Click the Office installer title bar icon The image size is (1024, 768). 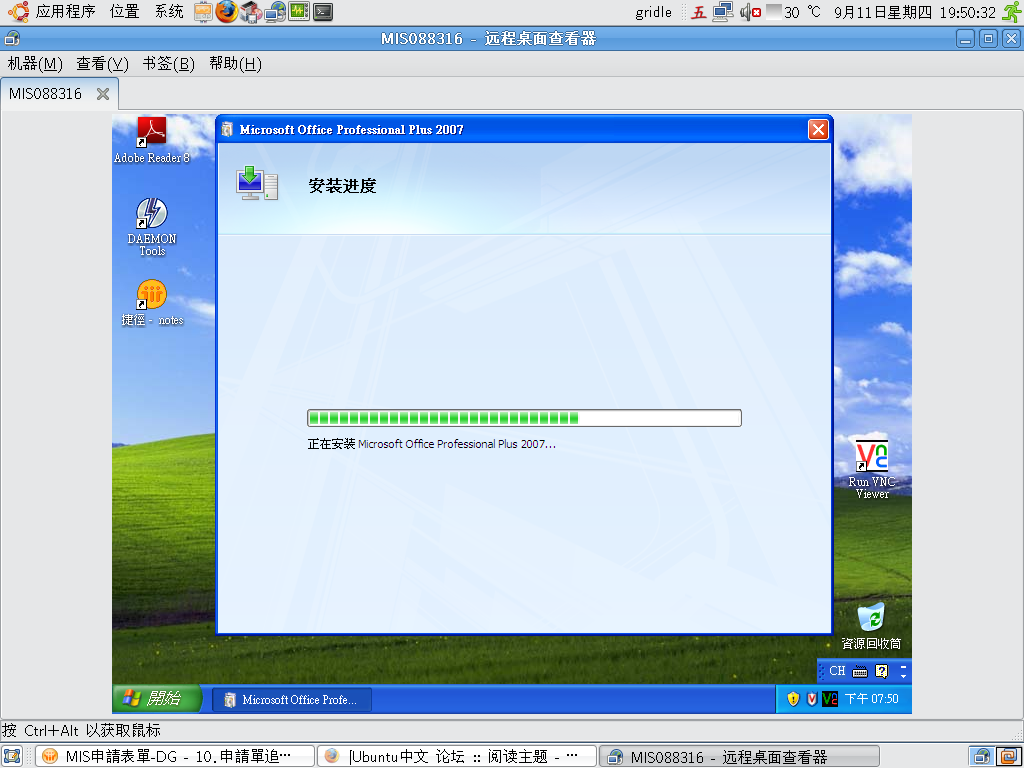[x=227, y=129]
